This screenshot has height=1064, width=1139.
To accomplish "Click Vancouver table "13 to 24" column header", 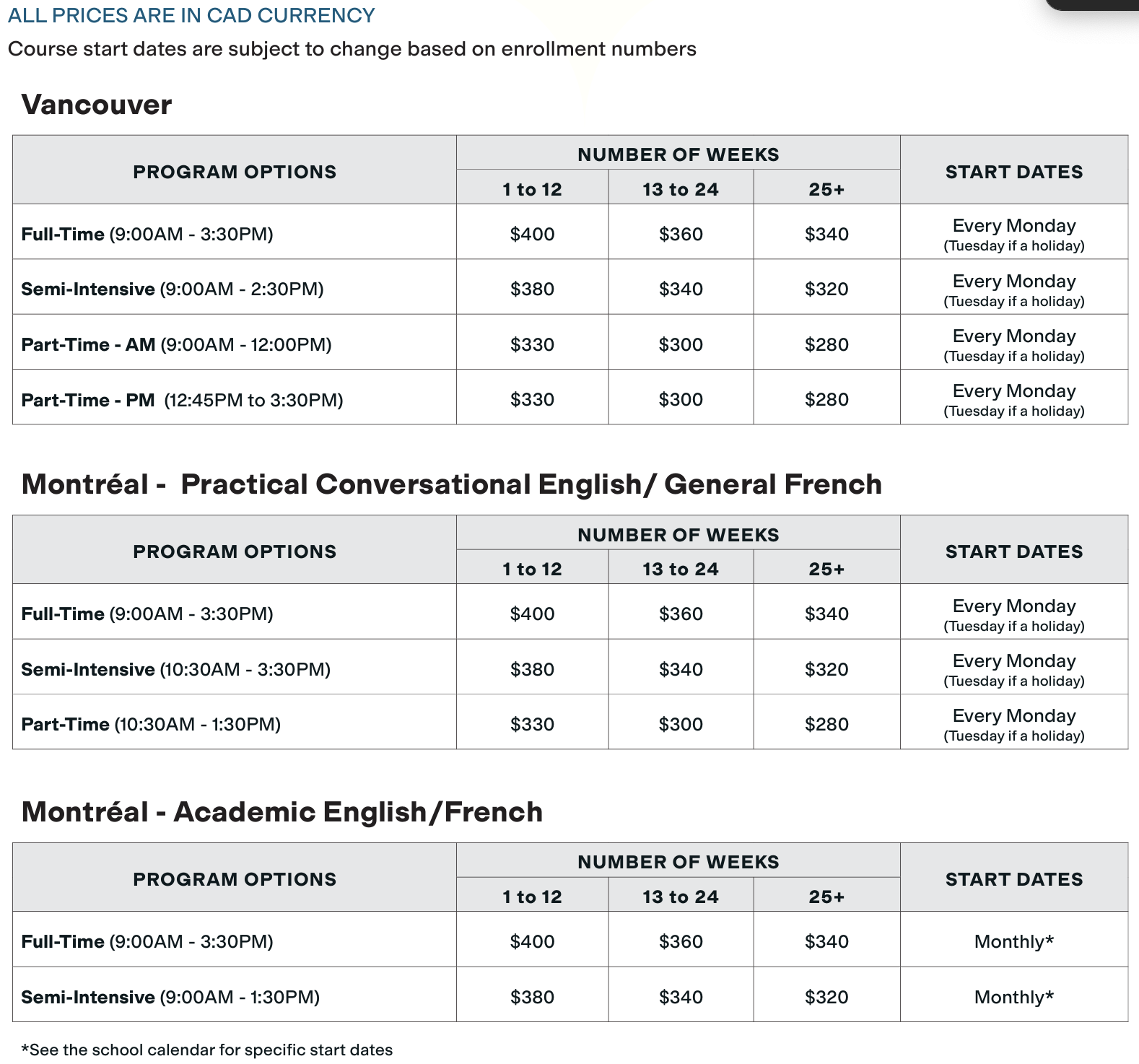I will [x=680, y=189].
